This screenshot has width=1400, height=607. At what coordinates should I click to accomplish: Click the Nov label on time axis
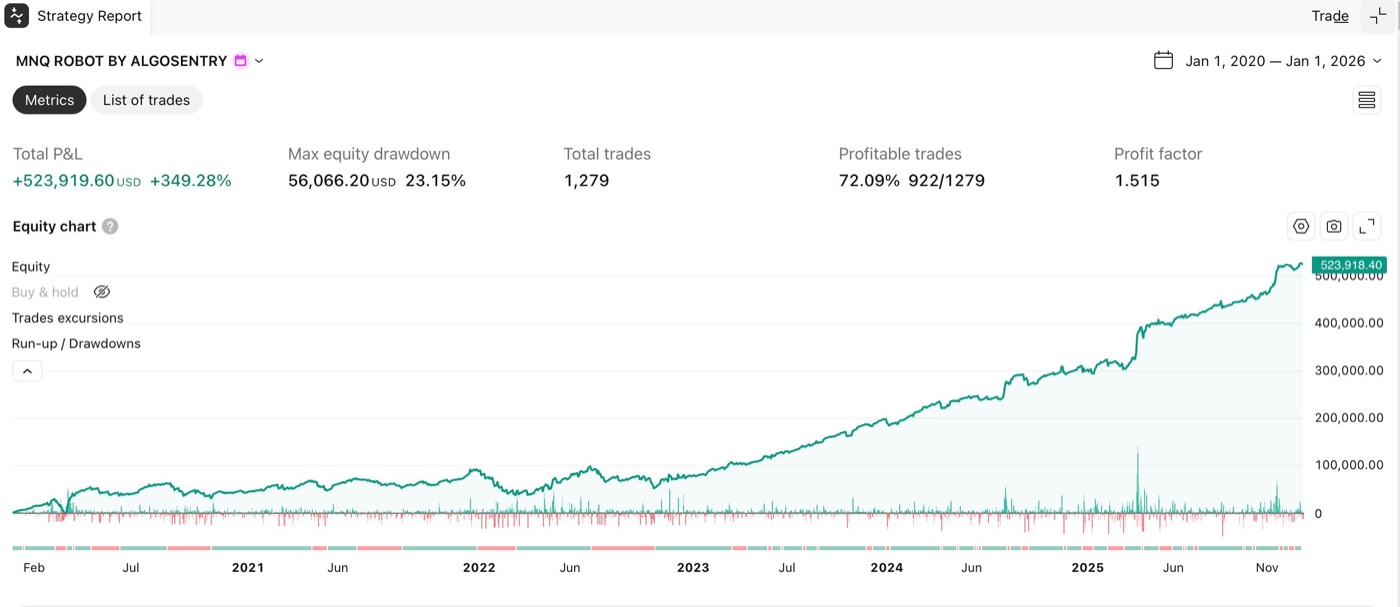click(x=1267, y=568)
